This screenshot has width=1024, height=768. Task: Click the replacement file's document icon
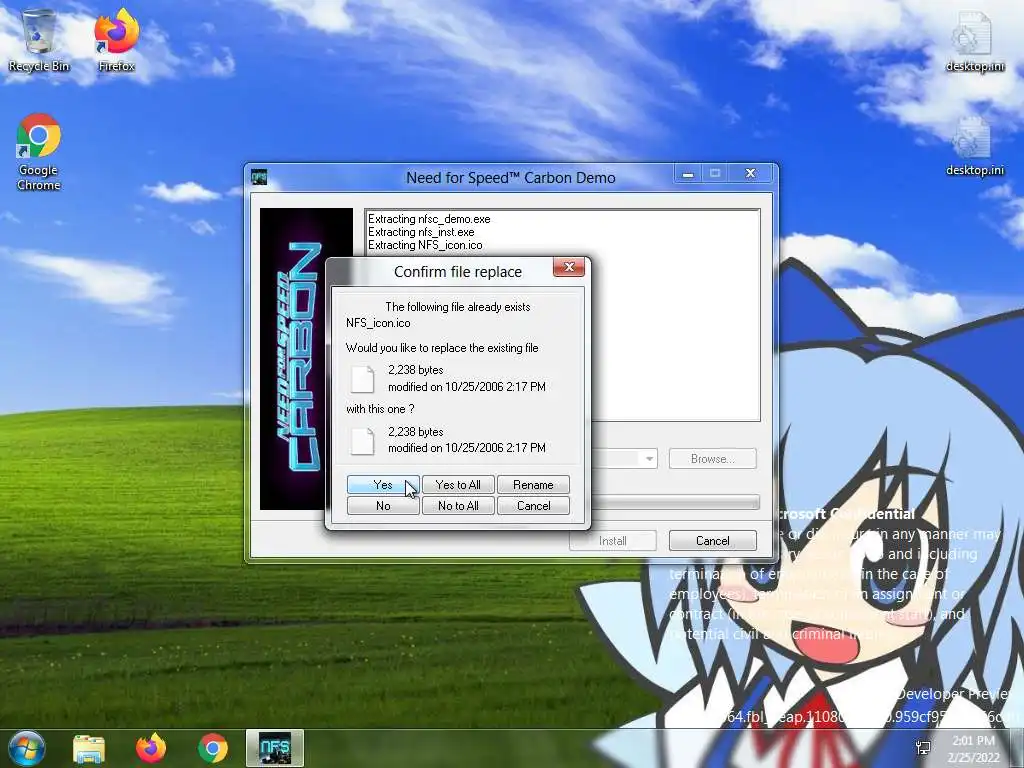click(x=362, y=441)
